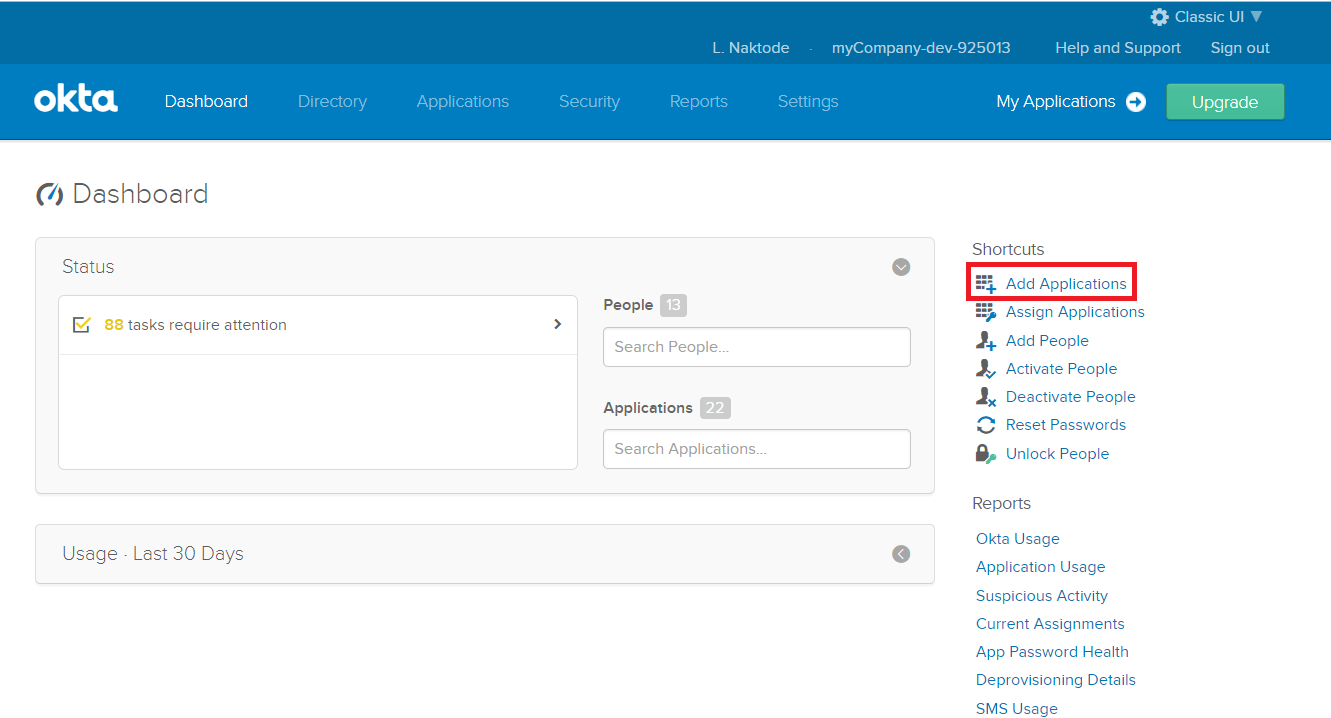This screenshot has width=1331, height=718.
Task: Click the Usage · Last 30 Days title
Action: point(153,554)
